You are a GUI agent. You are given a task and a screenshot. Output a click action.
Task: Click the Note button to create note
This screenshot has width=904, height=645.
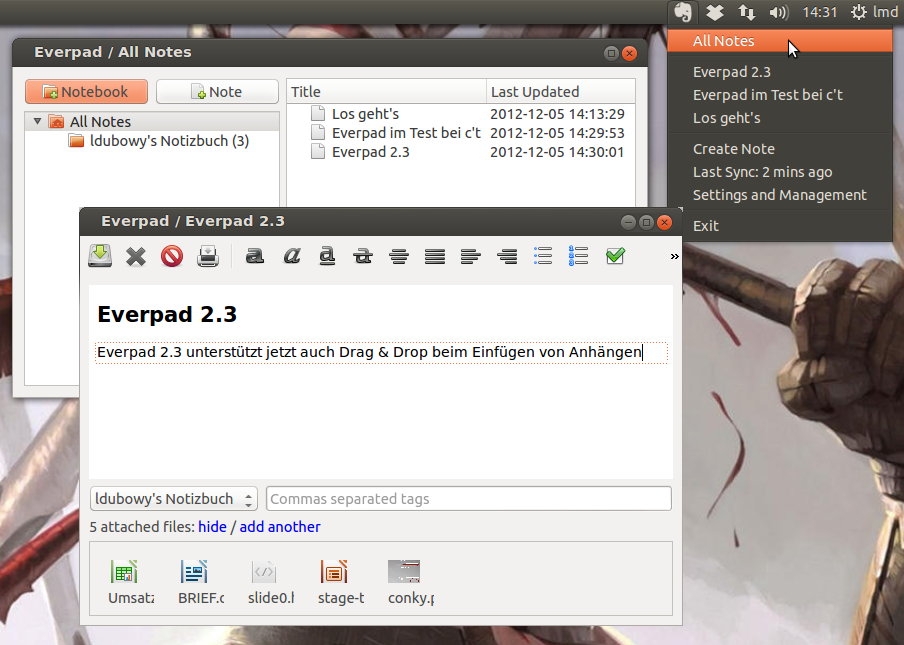(217, 92)
